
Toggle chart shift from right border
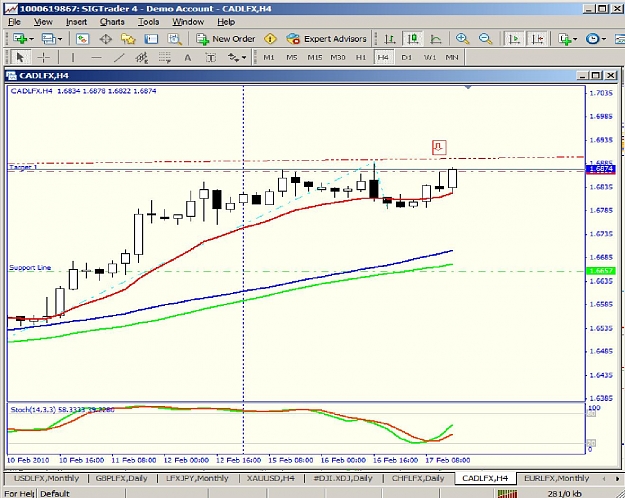[x=537, y=39]
